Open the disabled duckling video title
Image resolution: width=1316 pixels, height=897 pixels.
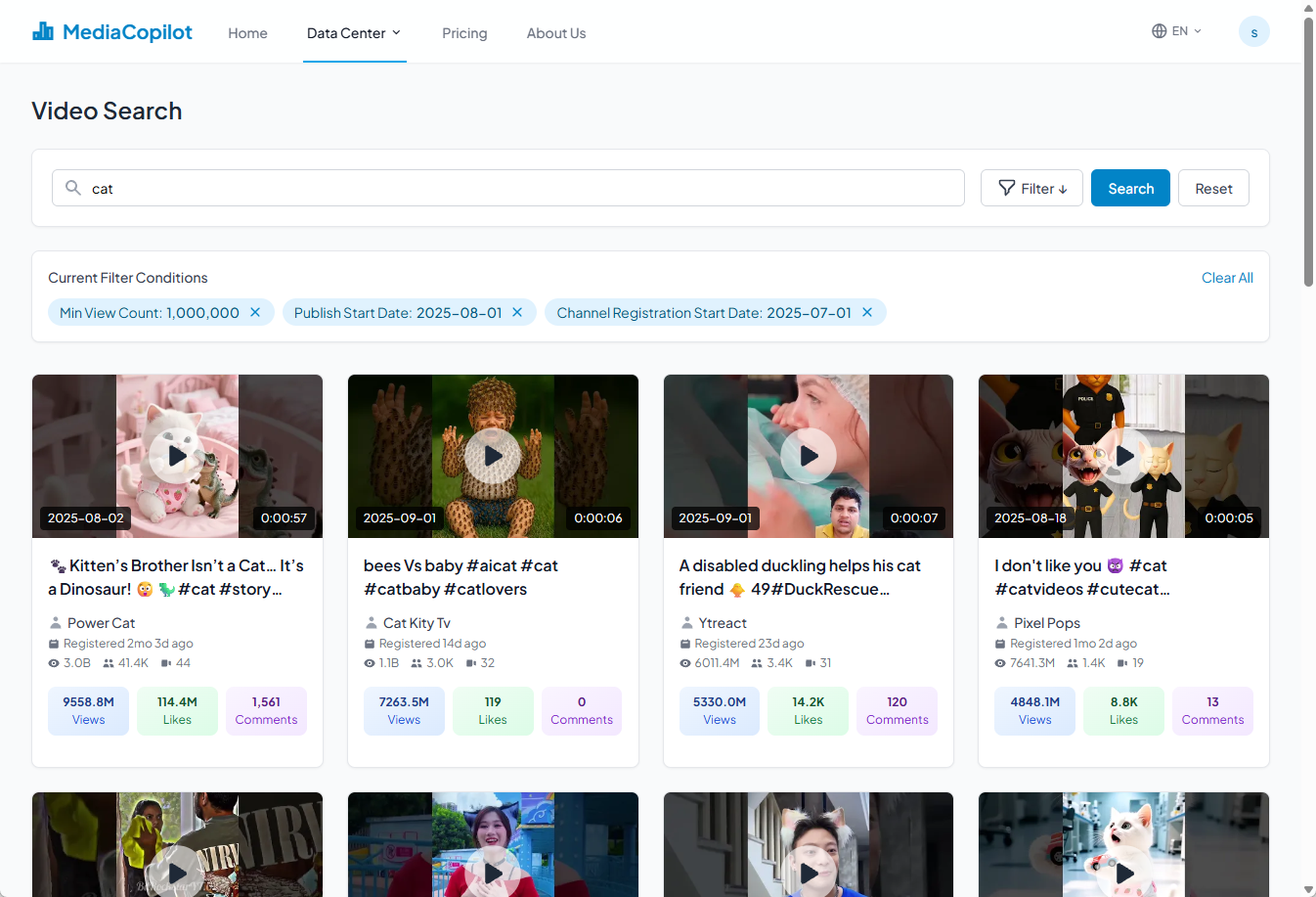(800, 577)
